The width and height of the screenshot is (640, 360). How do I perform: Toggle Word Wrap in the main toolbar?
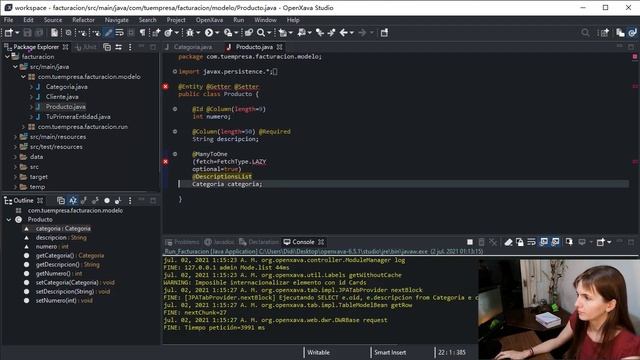coord(120,33)
